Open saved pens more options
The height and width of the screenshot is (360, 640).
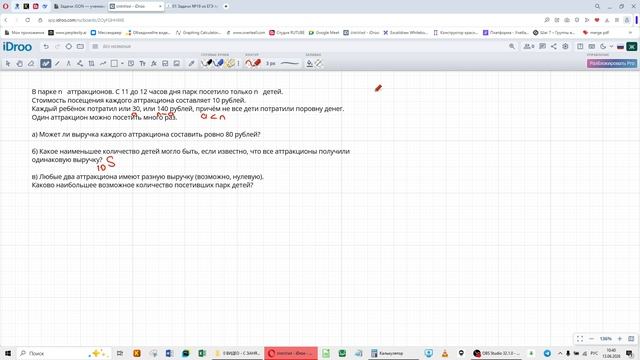(238, 63)
